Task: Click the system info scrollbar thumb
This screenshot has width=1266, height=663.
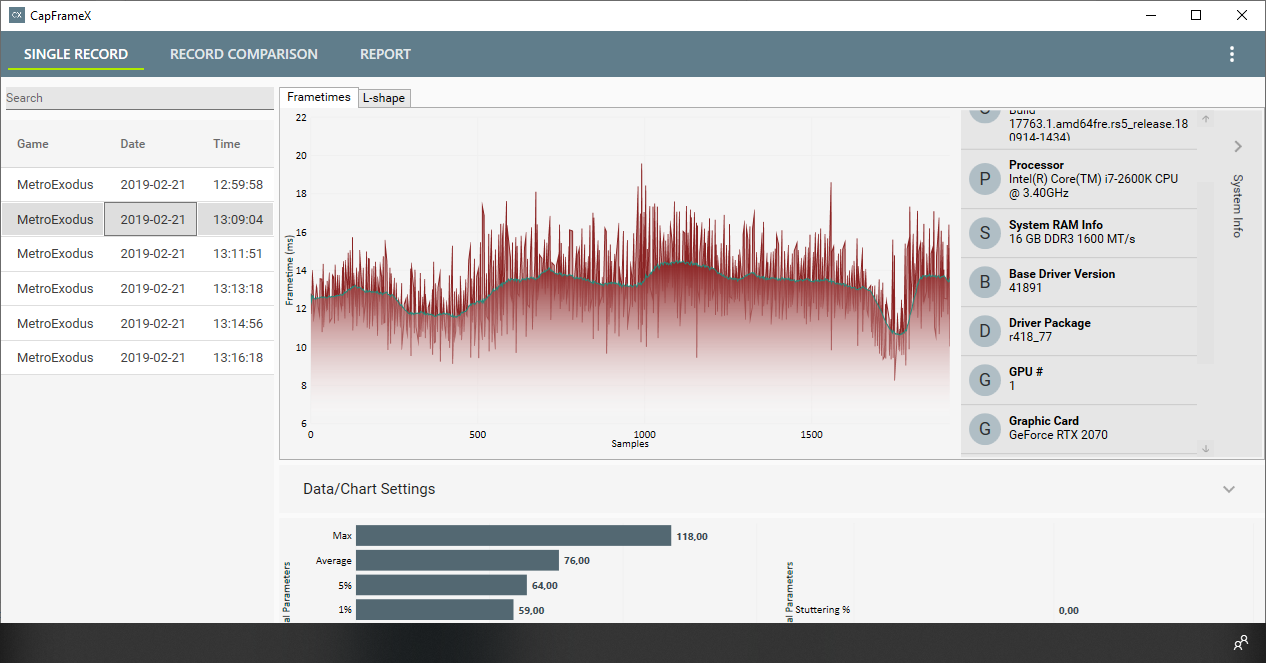Action: point(1206,272)
